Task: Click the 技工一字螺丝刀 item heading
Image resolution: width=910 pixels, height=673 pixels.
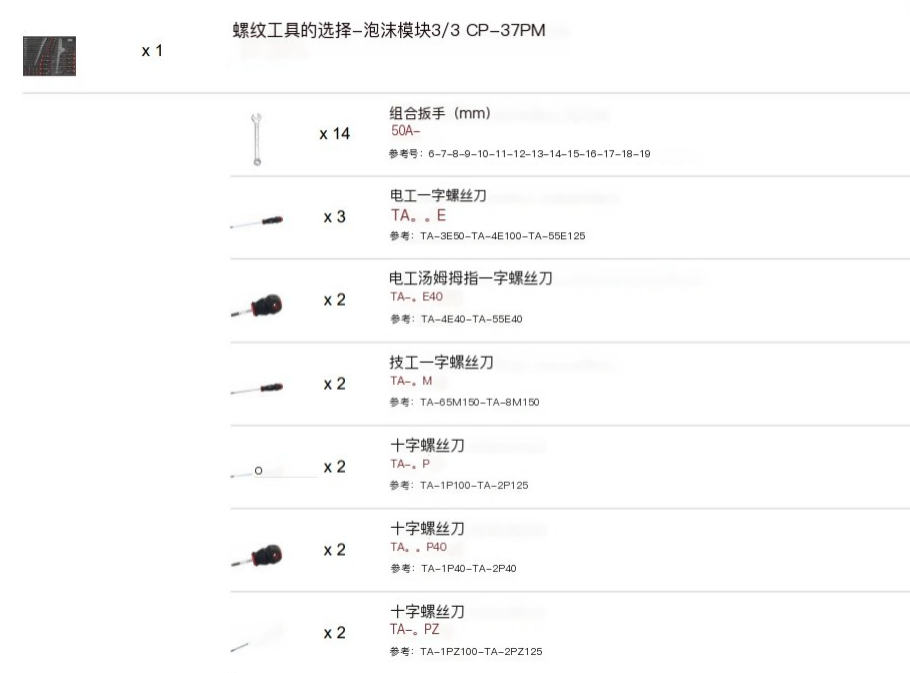Action: pyautogui.click(x=441, y=362)
